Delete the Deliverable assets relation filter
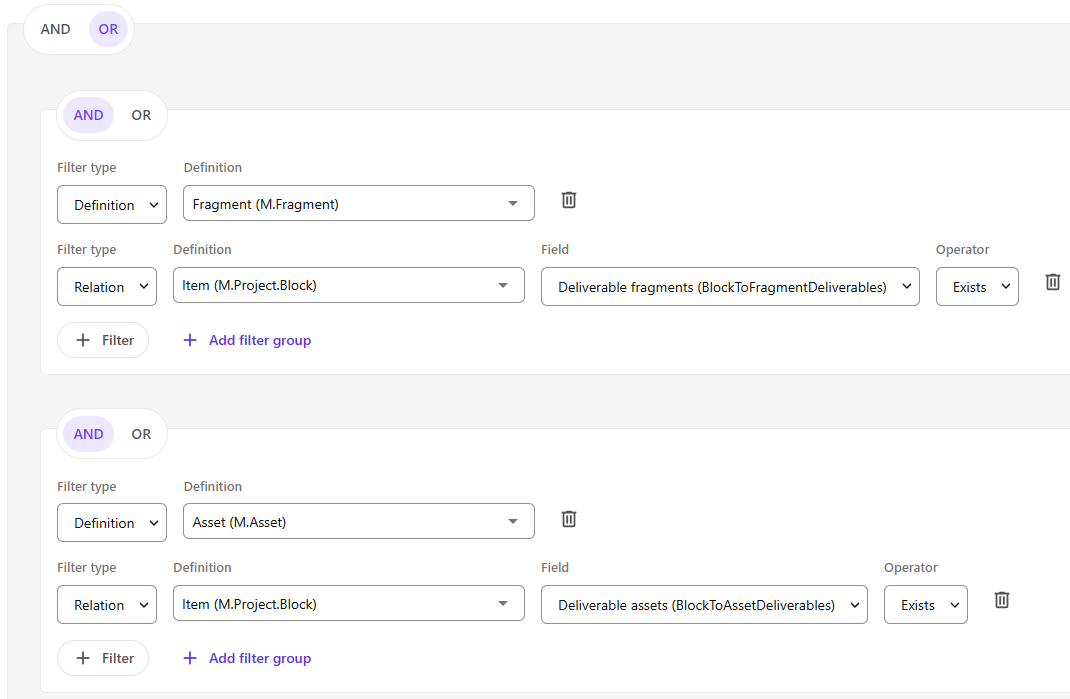Image resolution: width=1070 pixels, height=699 pixels. pos(1001,600)
